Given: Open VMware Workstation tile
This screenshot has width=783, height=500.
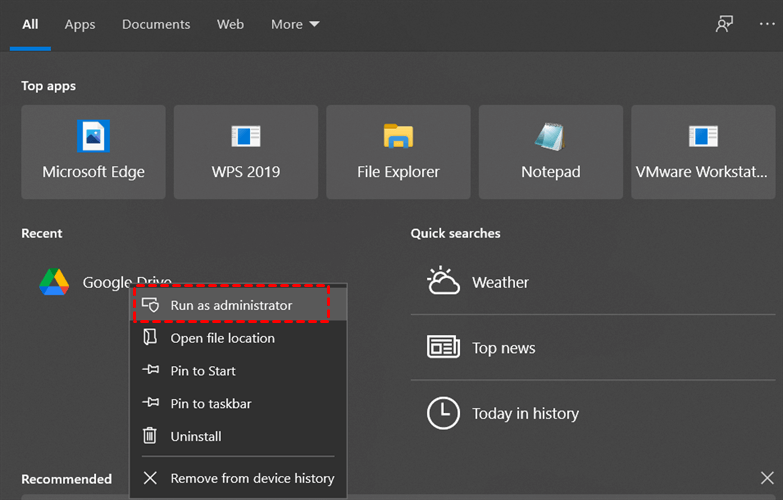Looking at the screenshot, I should pos(703,152).
